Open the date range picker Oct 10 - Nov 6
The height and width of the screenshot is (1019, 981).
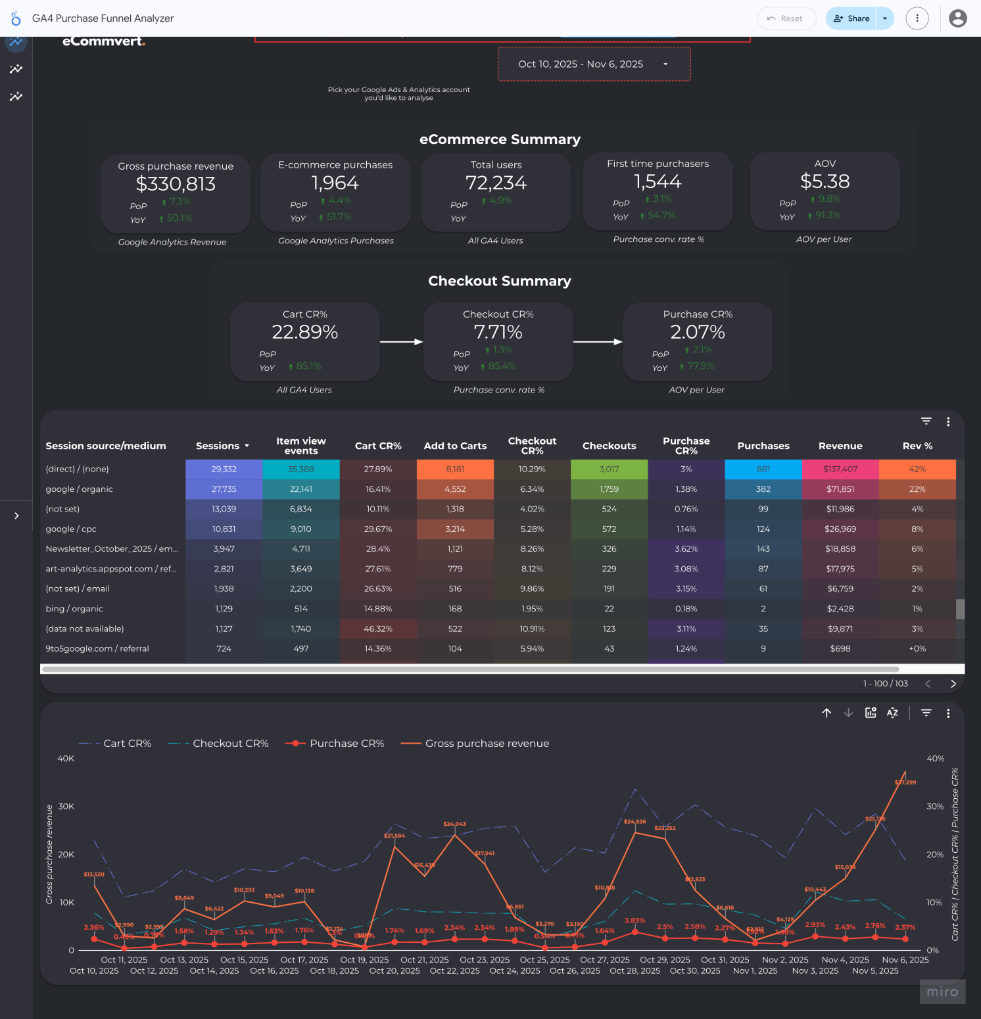click(x=593, y=64)
